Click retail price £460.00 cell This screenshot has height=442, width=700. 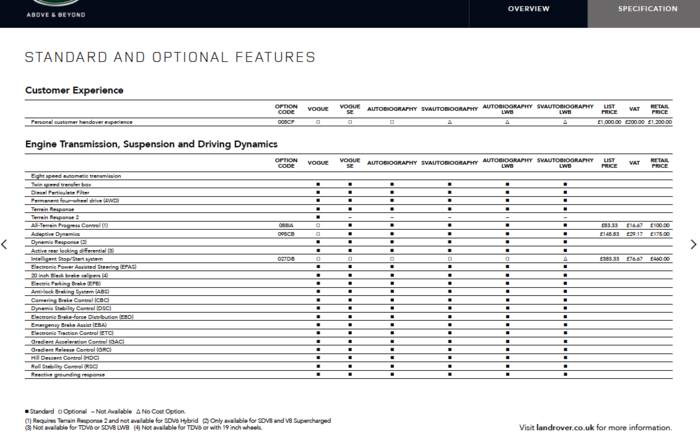coord(660,259)
